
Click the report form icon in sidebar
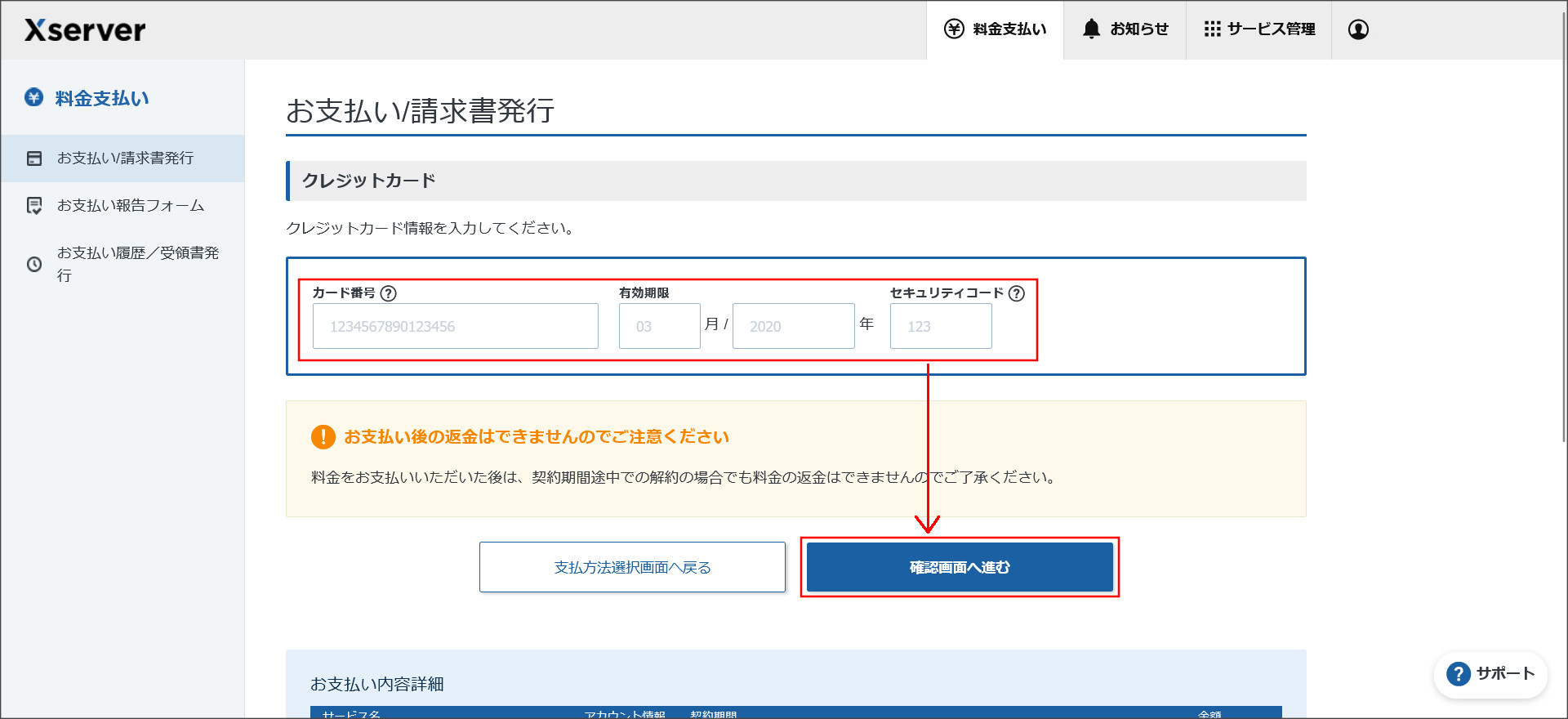pyautogui.click(x=34, y=206)
